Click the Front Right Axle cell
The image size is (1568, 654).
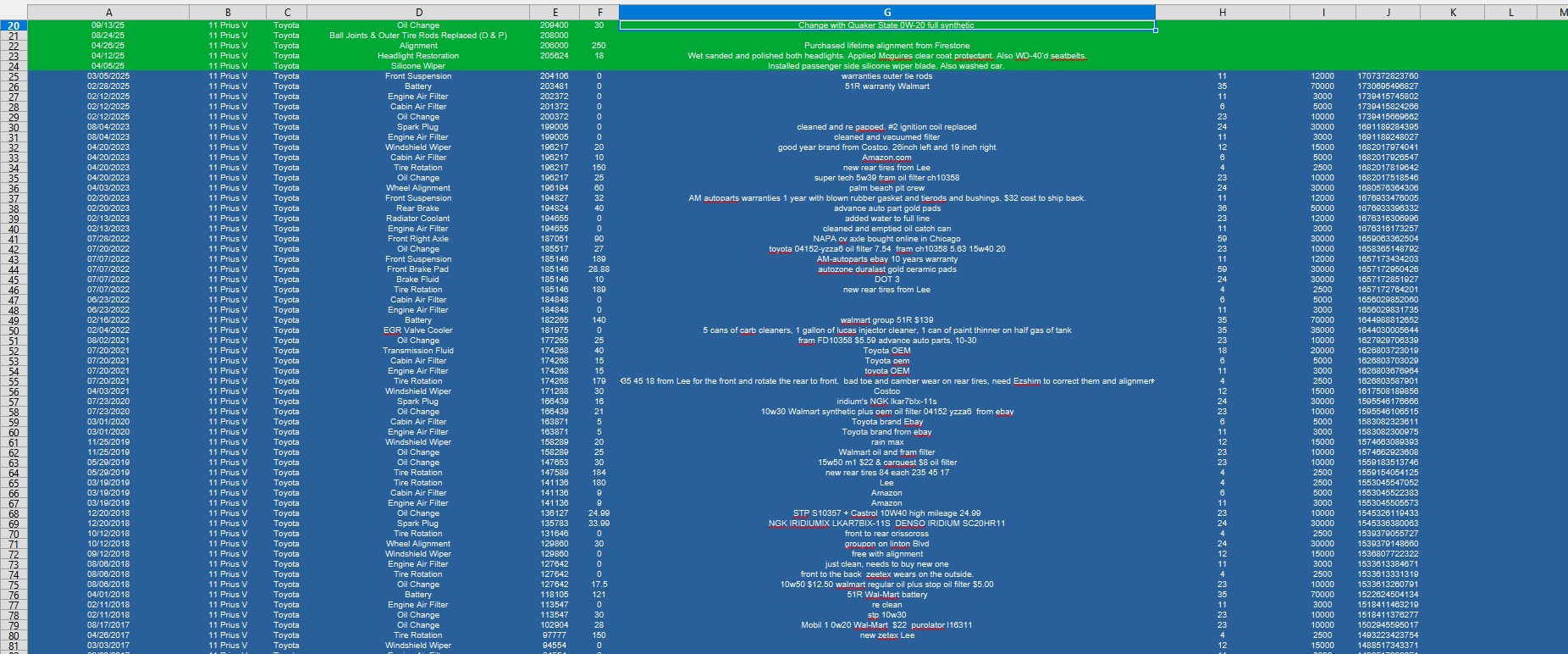418,239
